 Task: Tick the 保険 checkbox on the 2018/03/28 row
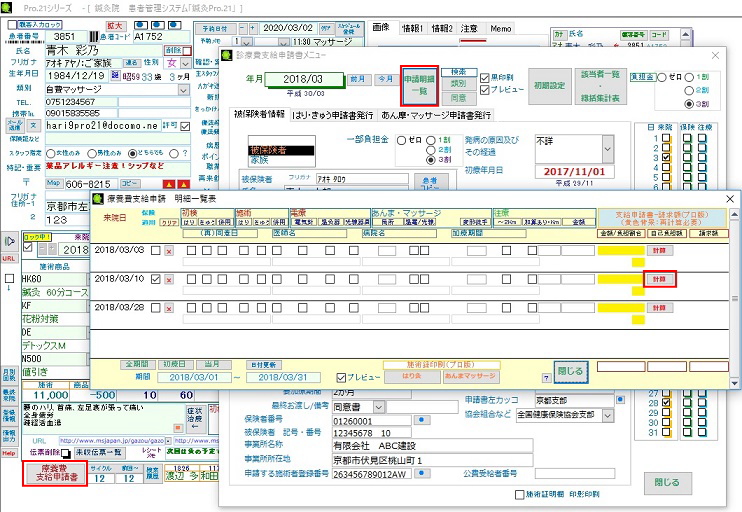(x=156, y=308)
